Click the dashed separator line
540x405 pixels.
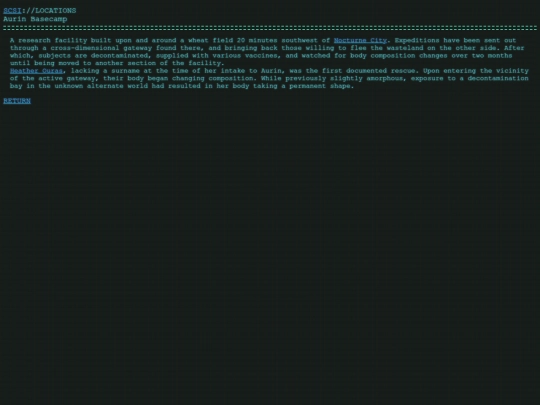[270, 28]
